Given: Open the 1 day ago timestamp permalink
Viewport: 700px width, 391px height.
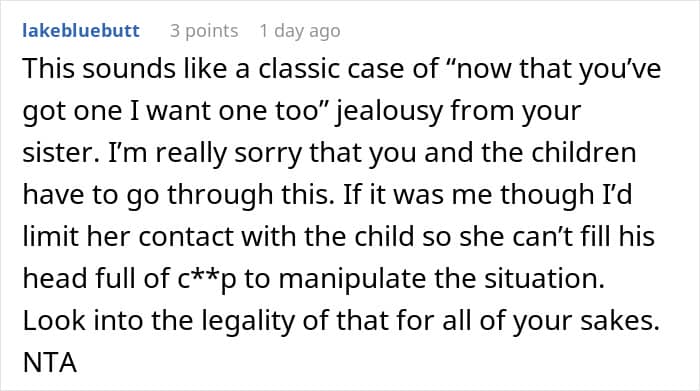Looking at the screenshot, I should (x=300, y=31).
